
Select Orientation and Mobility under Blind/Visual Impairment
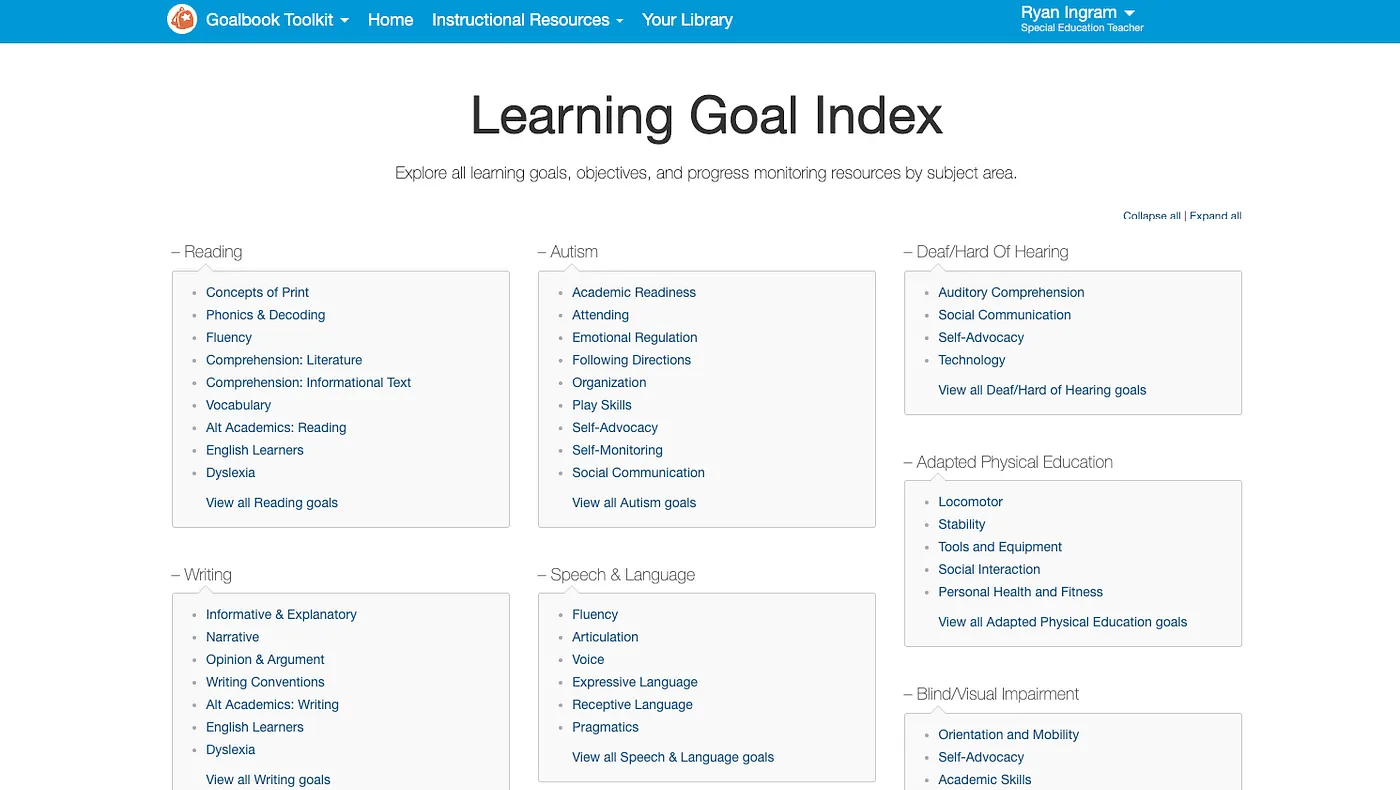point(1008,734)
